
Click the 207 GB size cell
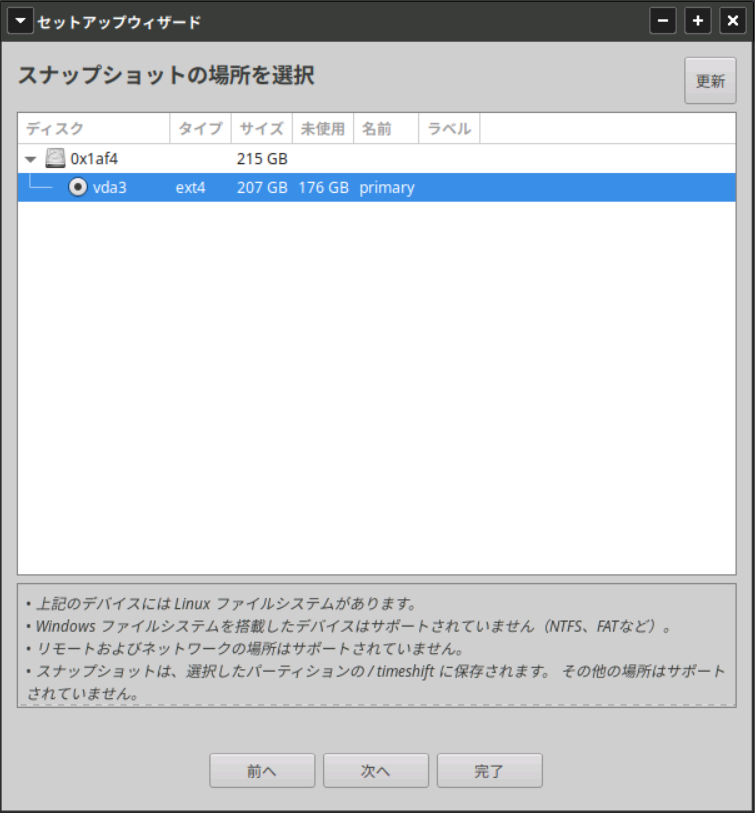(x=262, y=188)
